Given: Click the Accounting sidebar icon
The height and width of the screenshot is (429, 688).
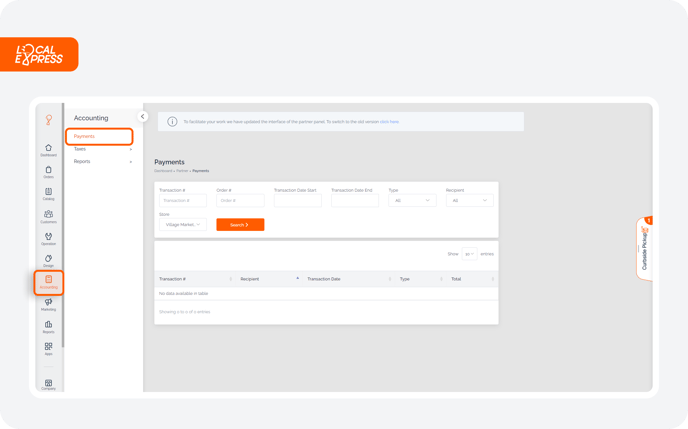Looking at the screenshot, I should [48, 282].
